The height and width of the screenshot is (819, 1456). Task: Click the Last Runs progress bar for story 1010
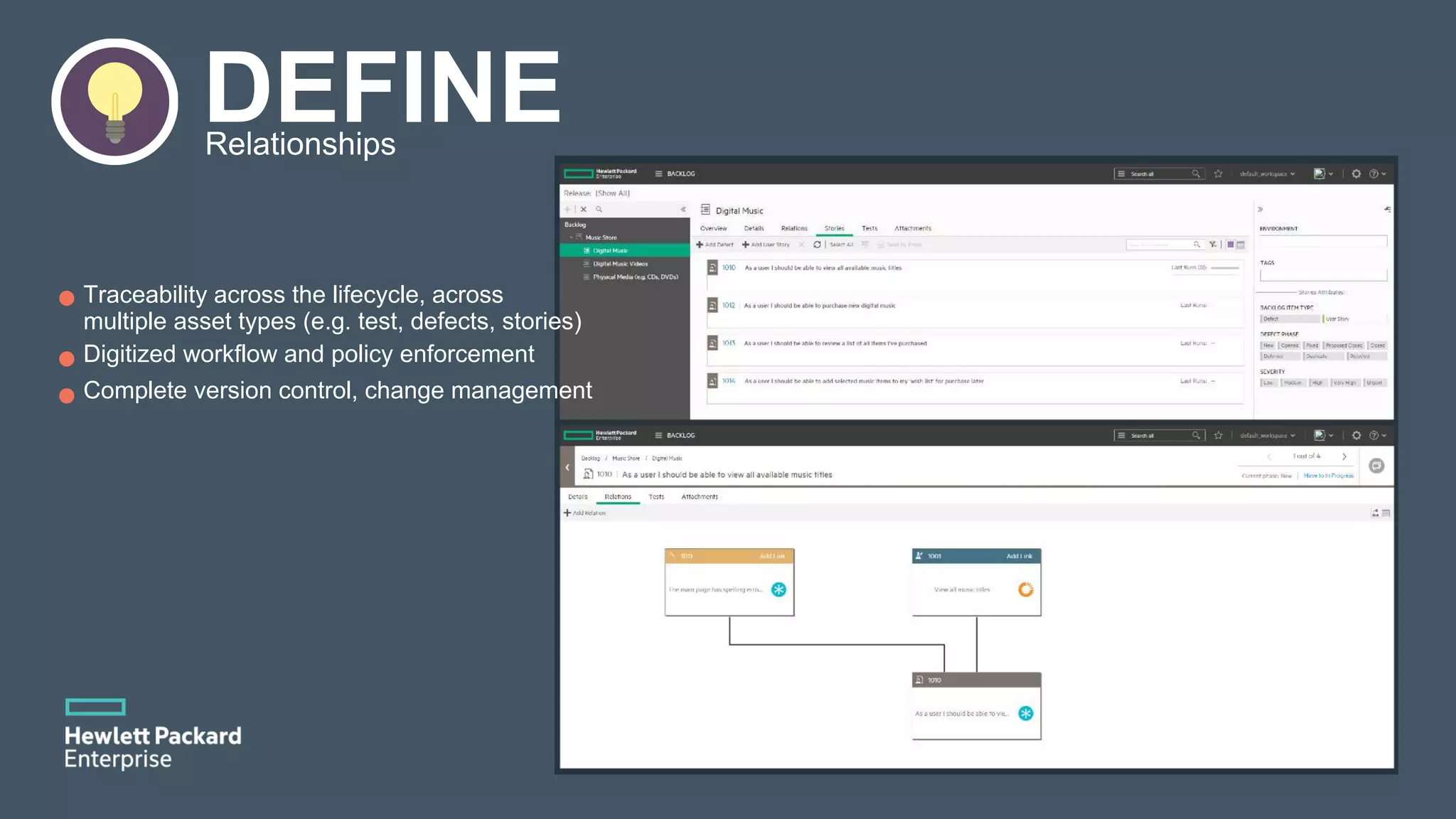[x=1225, y=268]
